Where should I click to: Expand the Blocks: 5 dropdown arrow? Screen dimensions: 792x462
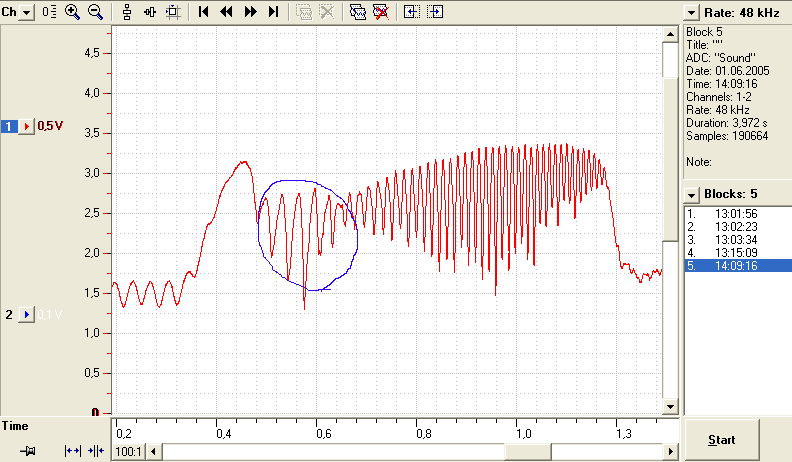pyautogui.click(x=690, y=194)
